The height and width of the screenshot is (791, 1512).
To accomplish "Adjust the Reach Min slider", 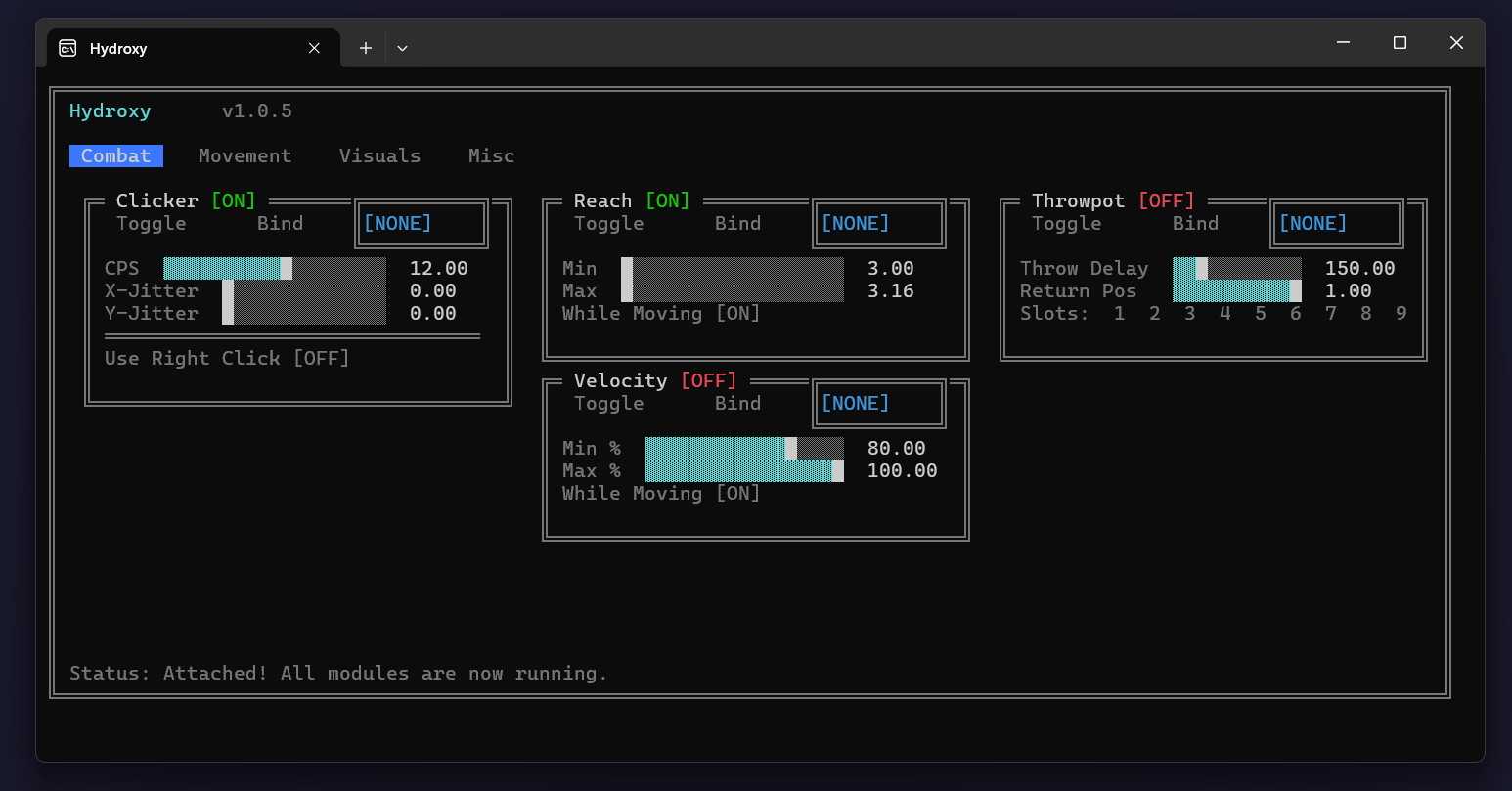I will pos(733,269).
